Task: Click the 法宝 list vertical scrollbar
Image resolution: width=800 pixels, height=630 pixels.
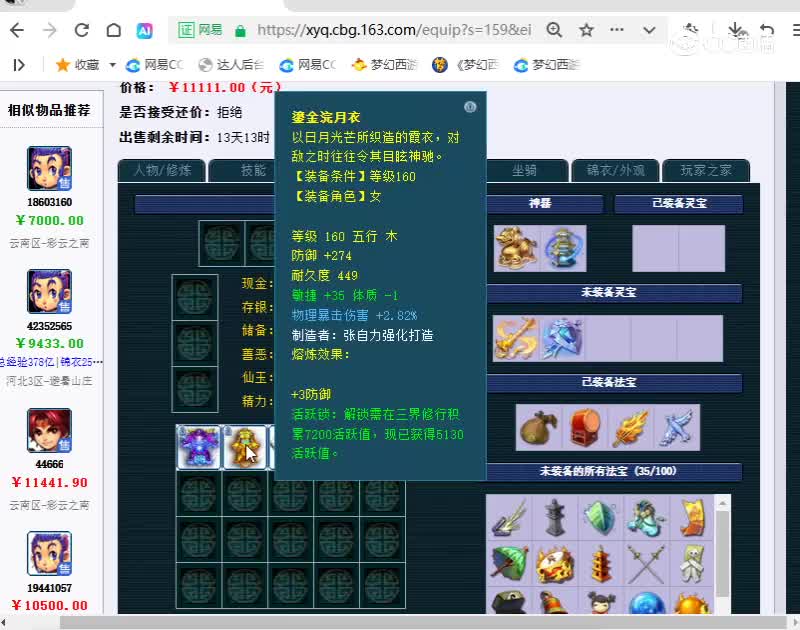Action: click(722, 553)
